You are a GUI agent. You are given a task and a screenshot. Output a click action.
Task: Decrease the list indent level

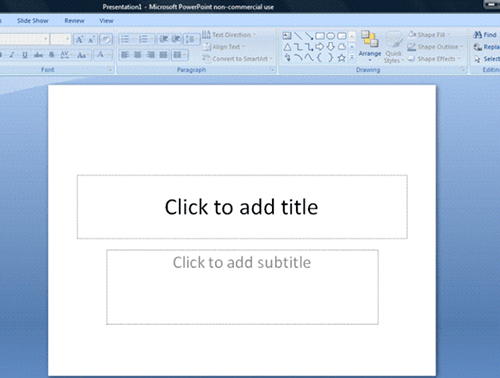tap(163, 39)
